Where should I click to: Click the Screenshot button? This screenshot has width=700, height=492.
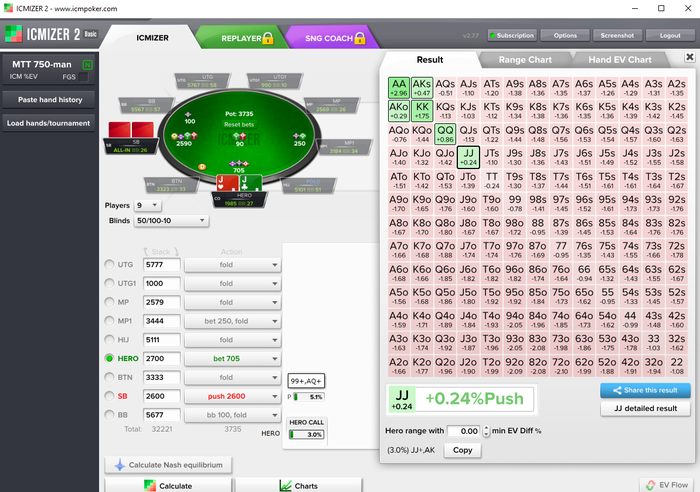tap(617, 35)
